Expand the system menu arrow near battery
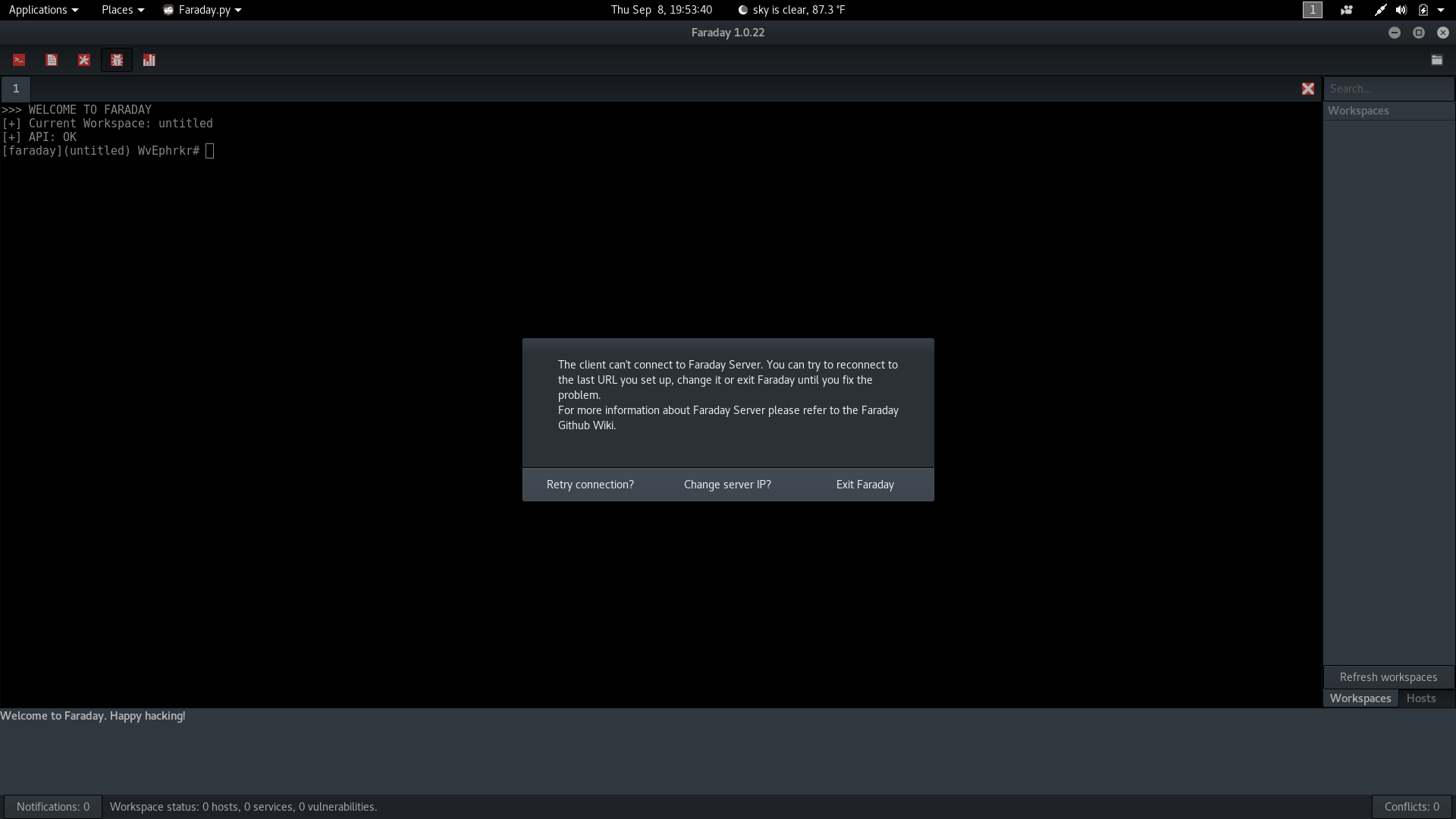 coord(1441,10)
